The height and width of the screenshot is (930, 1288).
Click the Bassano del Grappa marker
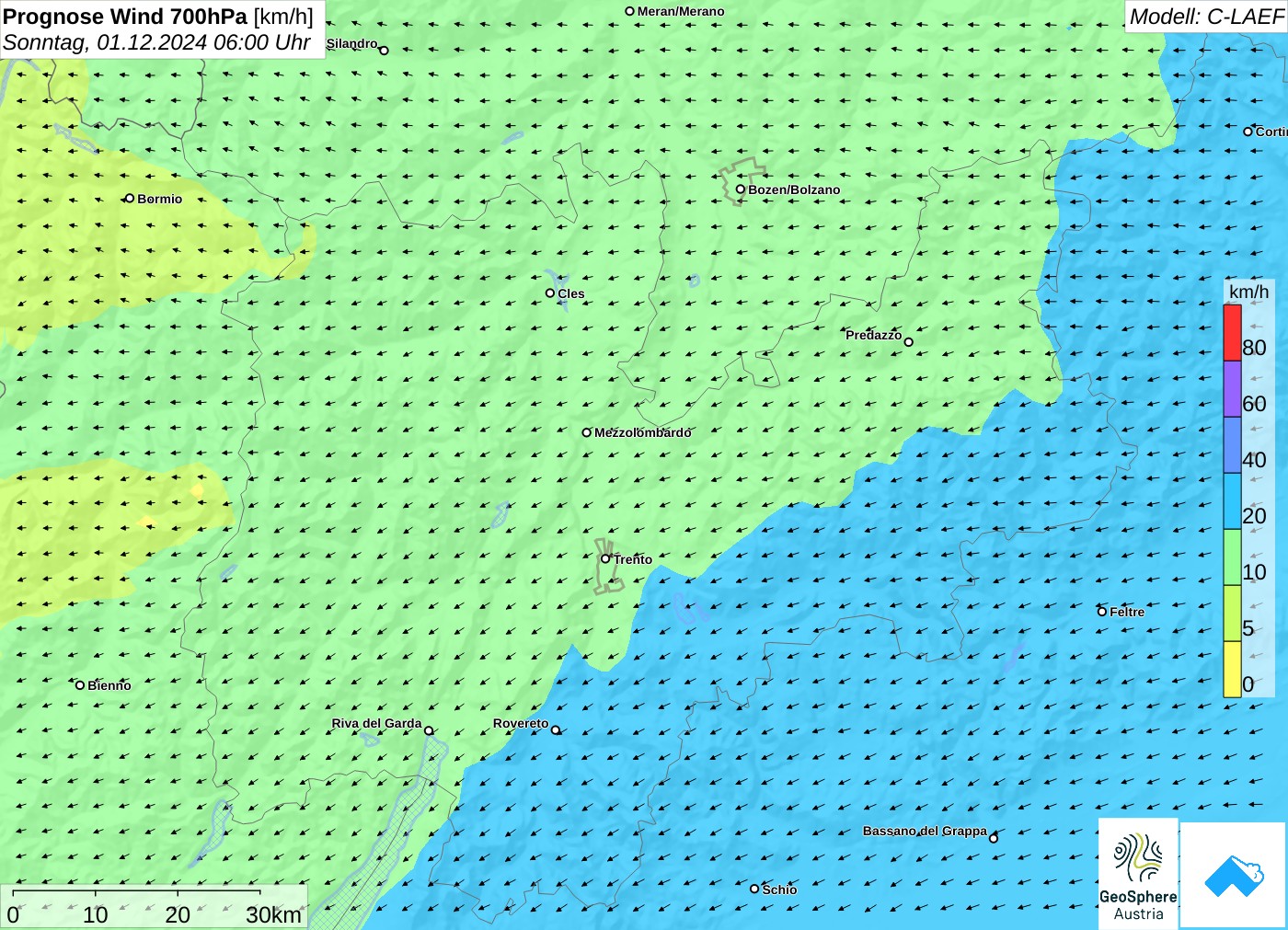click(x=993, y=838)
